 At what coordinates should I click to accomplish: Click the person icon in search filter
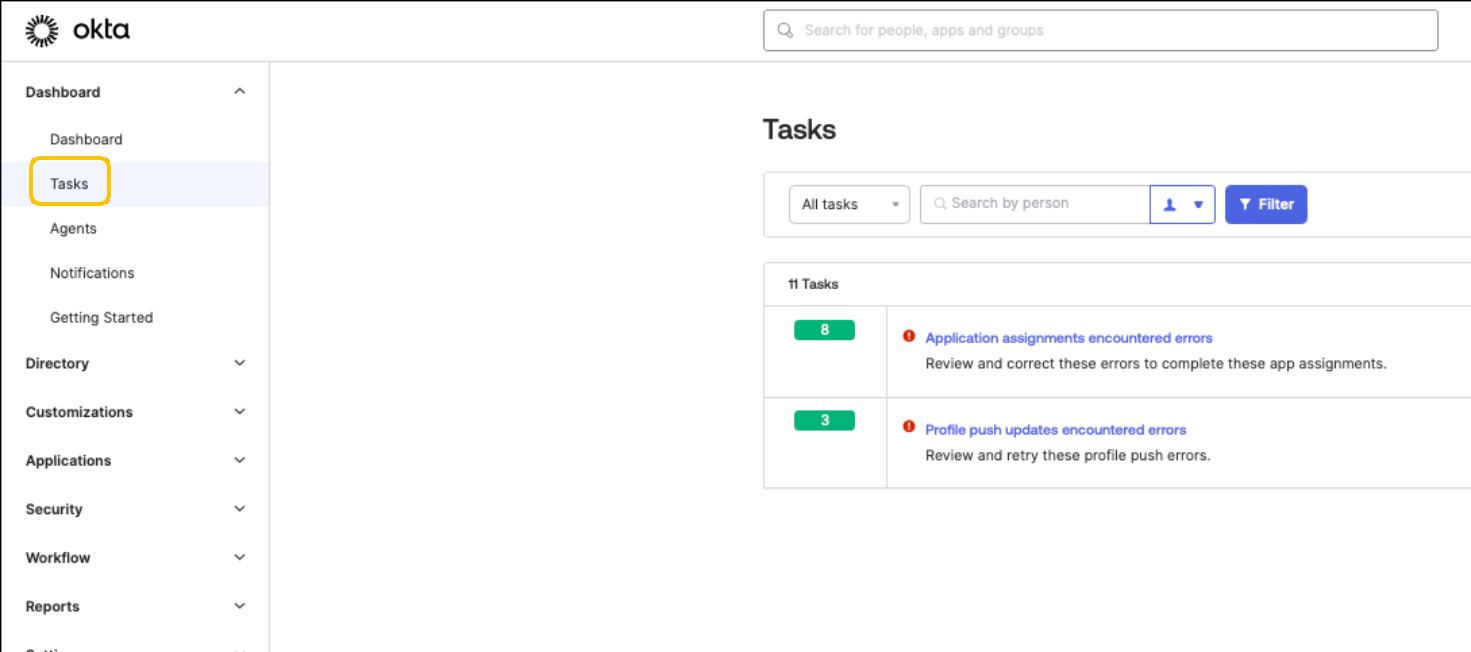pyautogui.click(x=1169, y=204)
